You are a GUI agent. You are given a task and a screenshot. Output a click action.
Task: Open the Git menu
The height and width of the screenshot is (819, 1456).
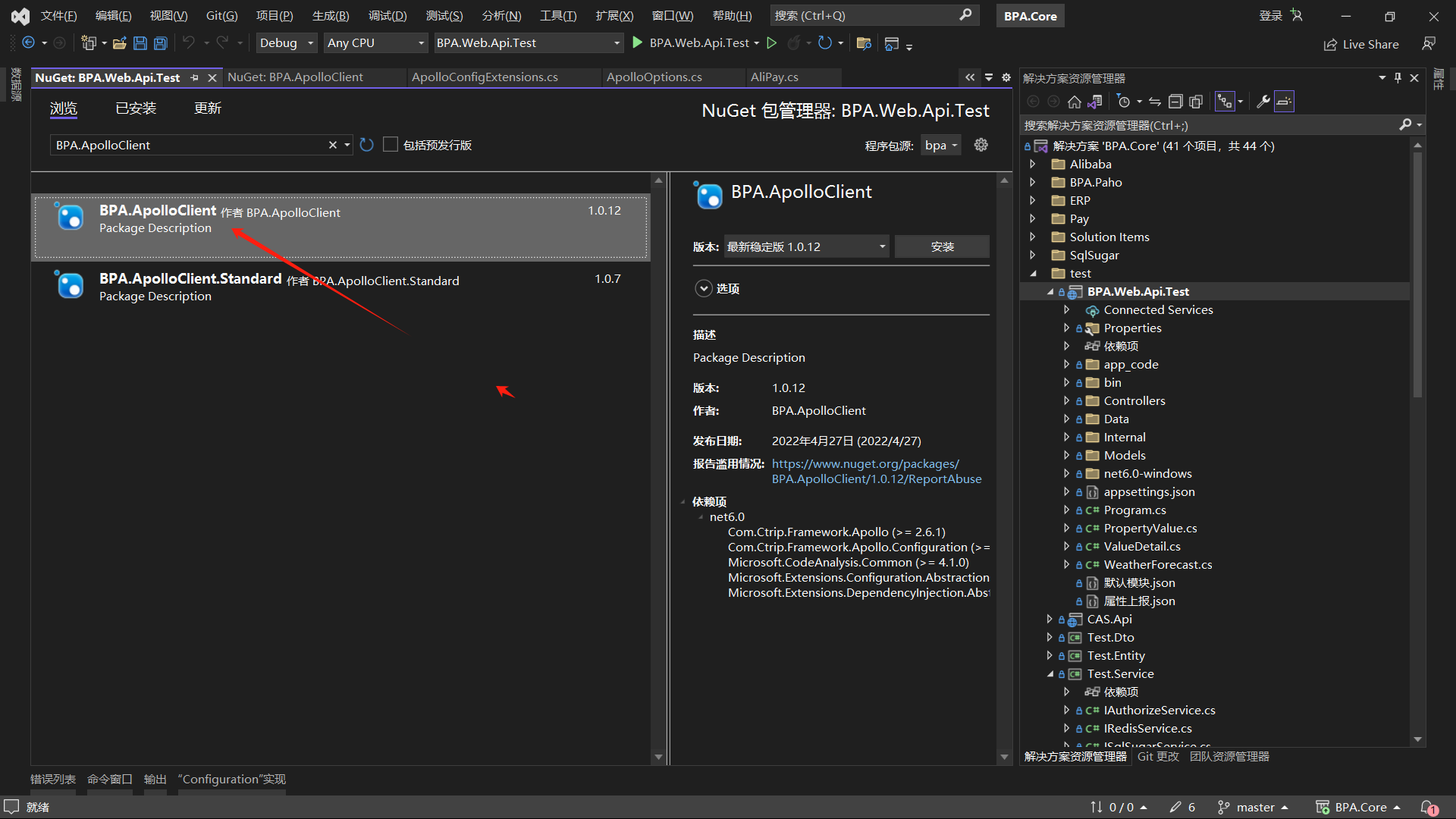(221, 15)
